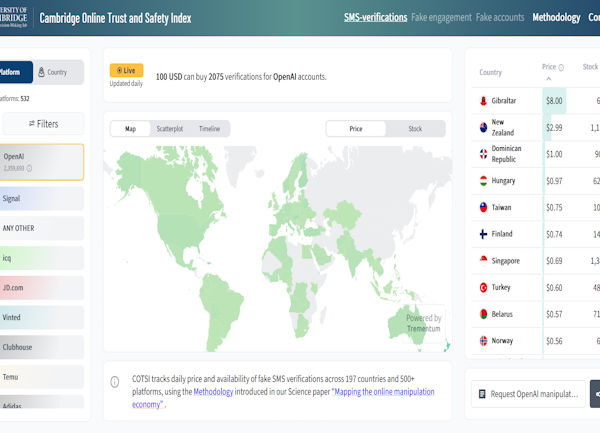The width and height of the screenshot is (600, 433).
Task: Switch map display to Stock
Action: coord(415,129)
